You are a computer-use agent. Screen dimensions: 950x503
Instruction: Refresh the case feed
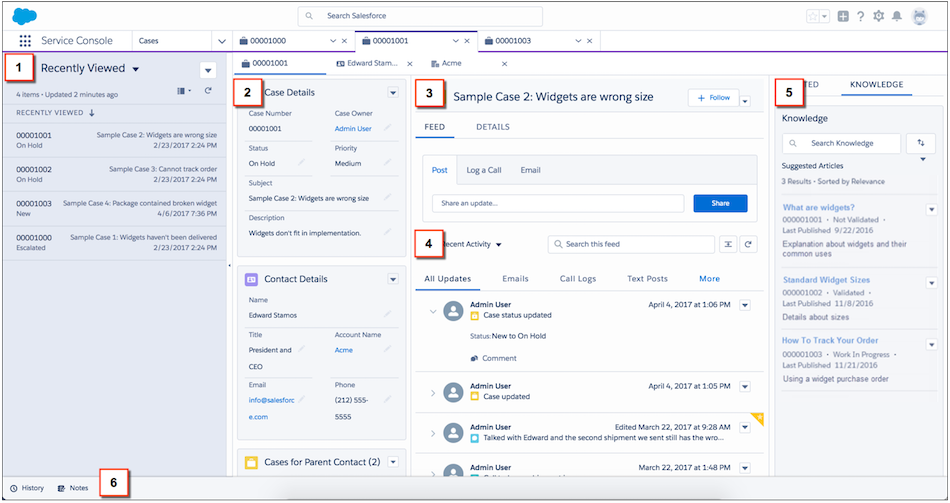tap(748, 244)
